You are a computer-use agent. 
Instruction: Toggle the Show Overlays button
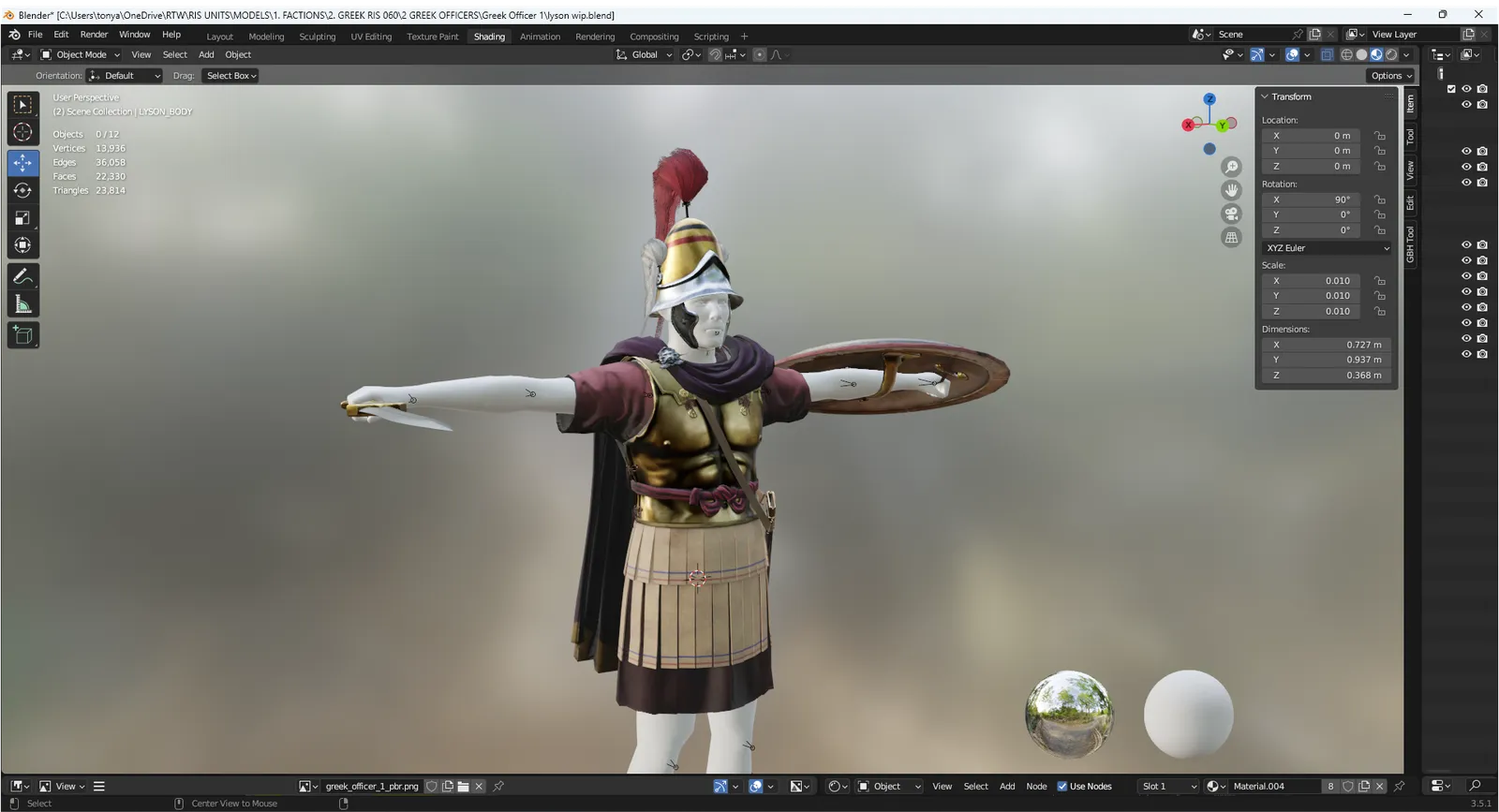tap(1292, 55)
